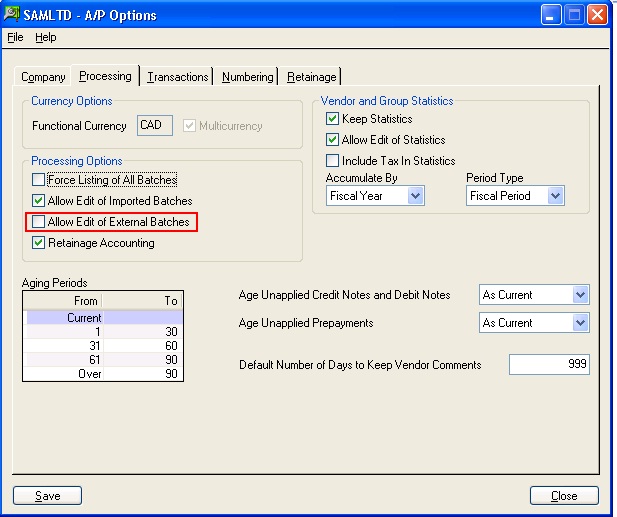Open Age Unapplied Prepayments dropdown
The image size is (617, 517).
pyautogui.click(x=579, y=323)
